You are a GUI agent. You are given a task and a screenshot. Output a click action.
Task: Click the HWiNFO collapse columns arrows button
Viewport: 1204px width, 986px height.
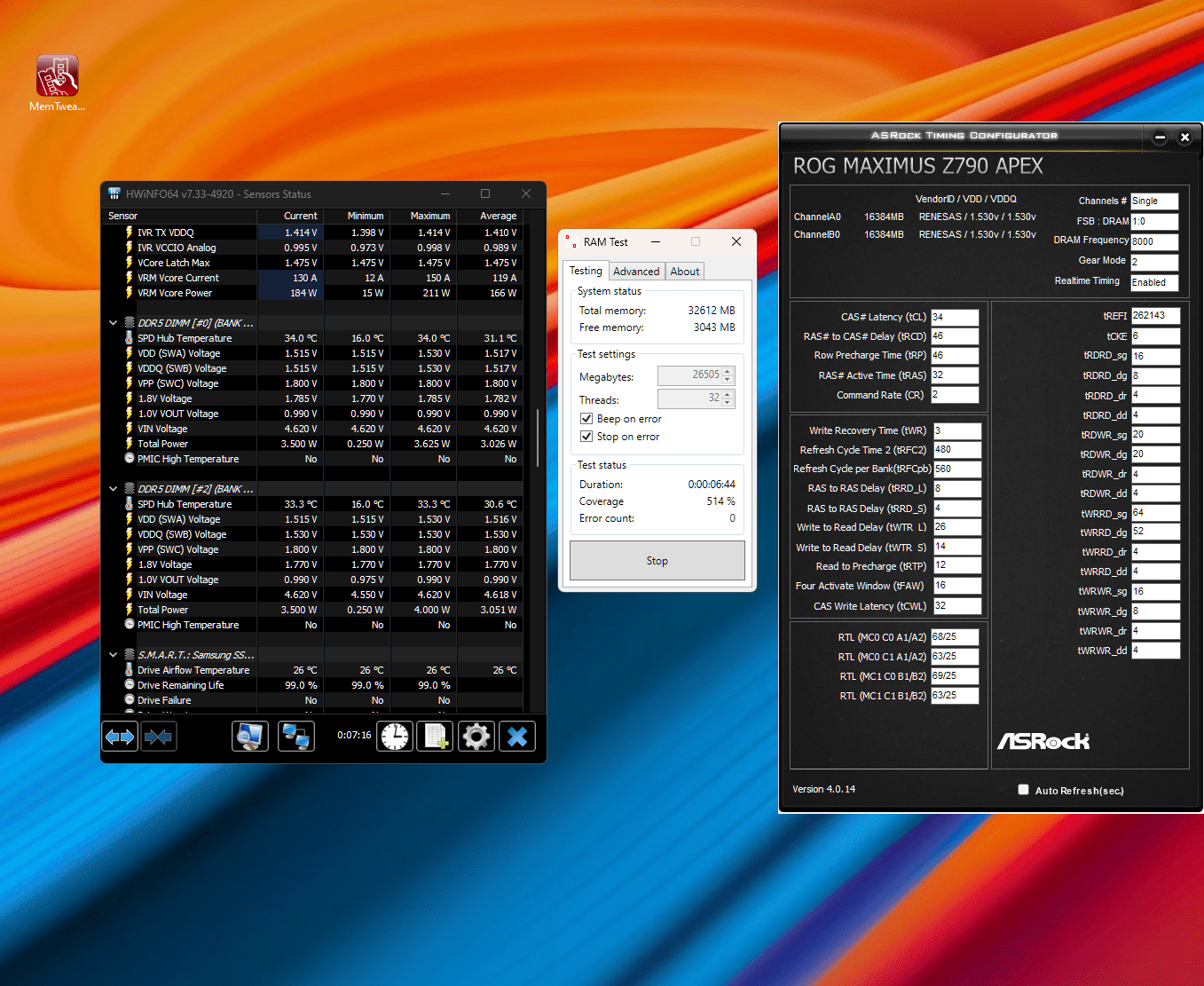(x=159, y=737)
